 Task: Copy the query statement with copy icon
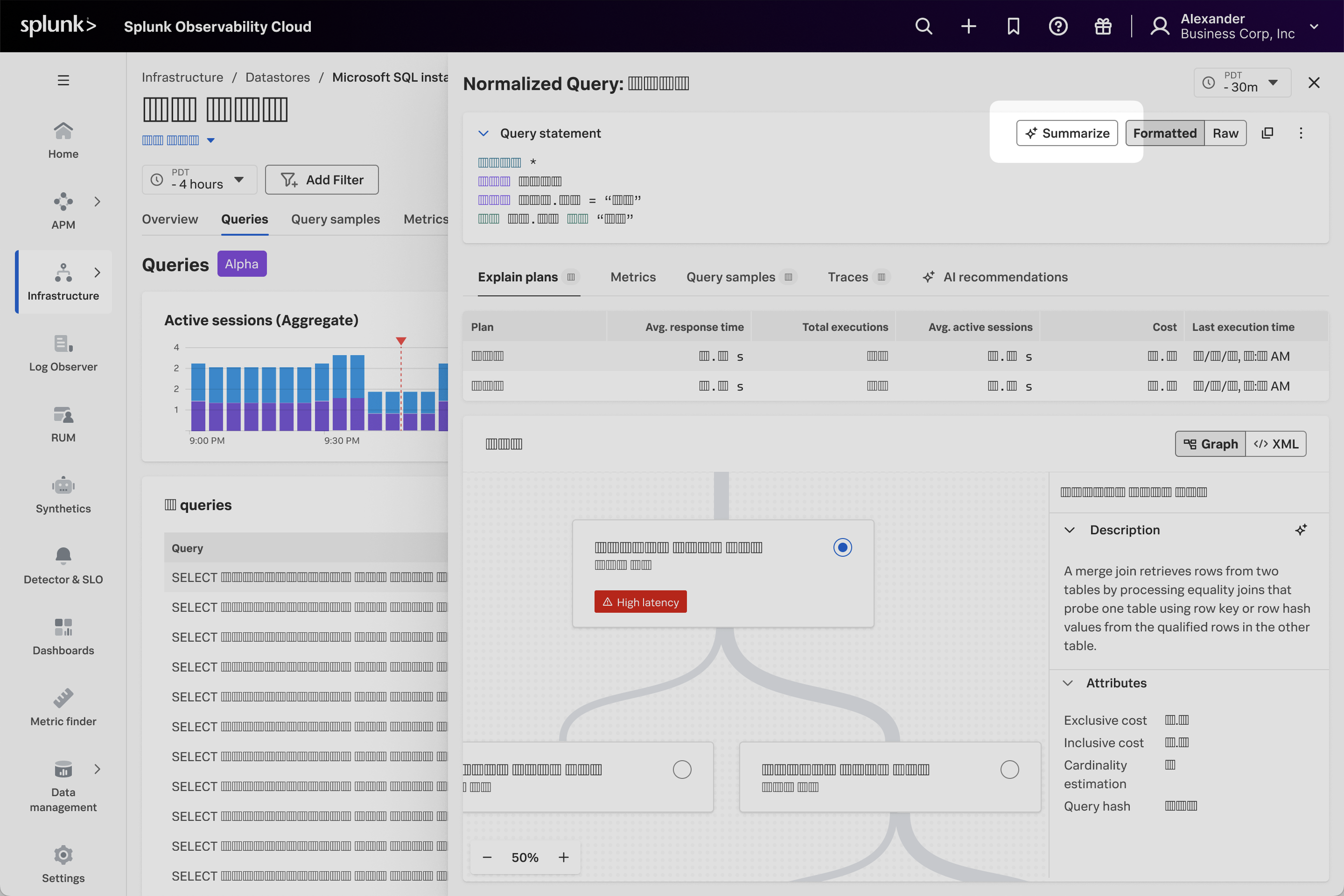(1267, 133)
